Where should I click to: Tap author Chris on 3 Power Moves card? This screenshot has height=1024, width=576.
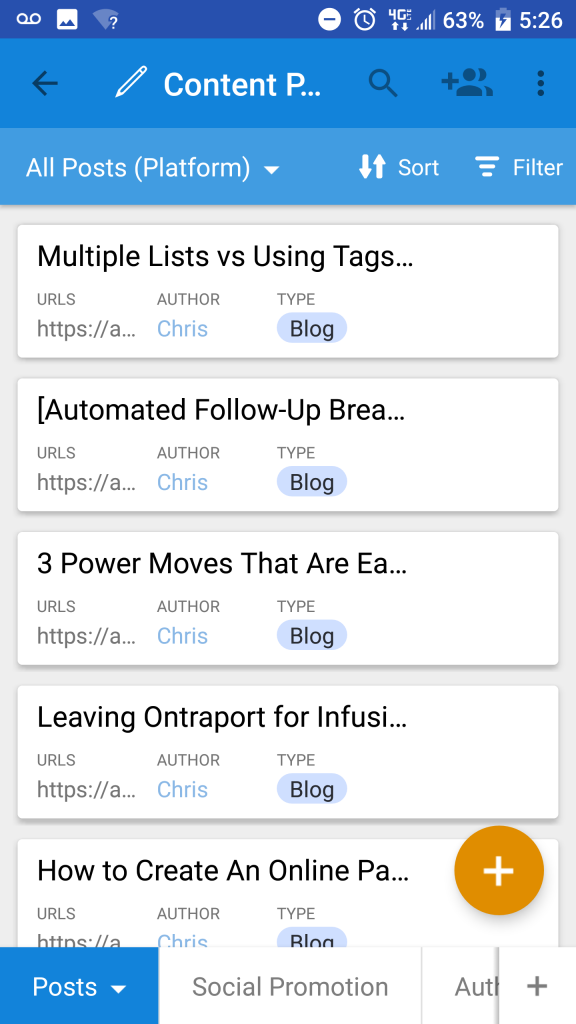tap(182, 635)
